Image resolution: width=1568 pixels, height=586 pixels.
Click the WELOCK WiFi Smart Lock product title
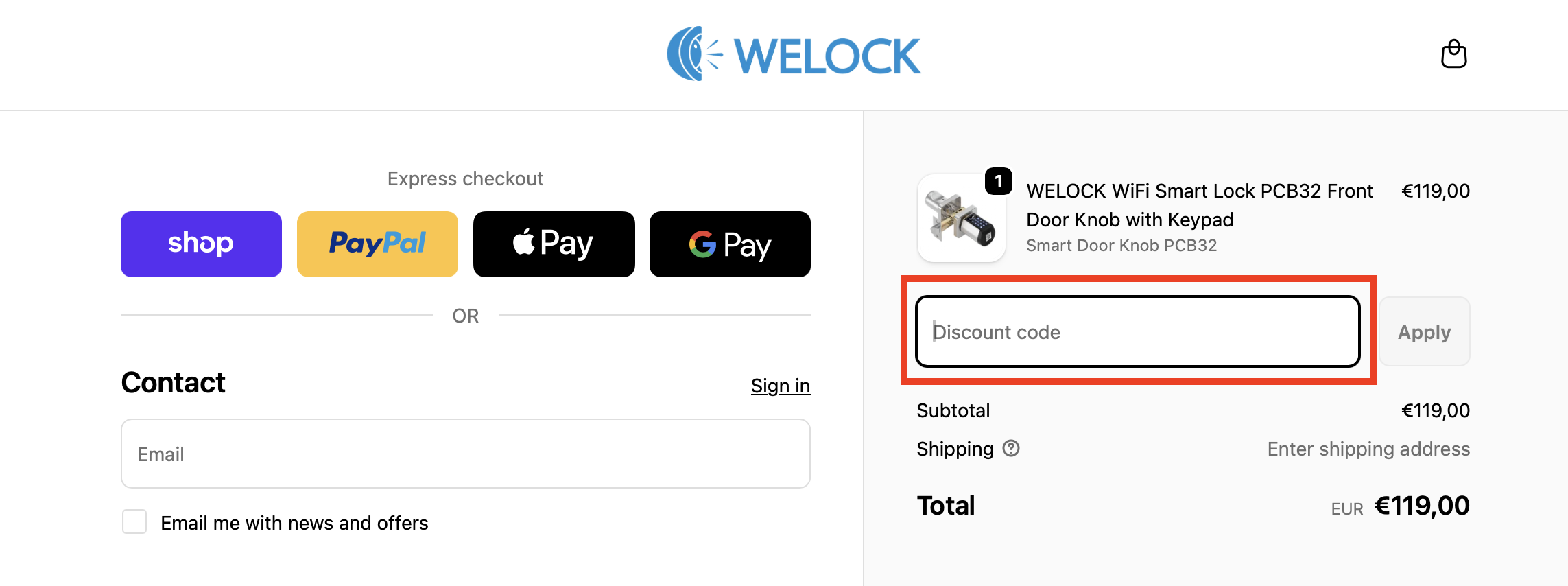pyautogui.click(x=1199, y=204)
